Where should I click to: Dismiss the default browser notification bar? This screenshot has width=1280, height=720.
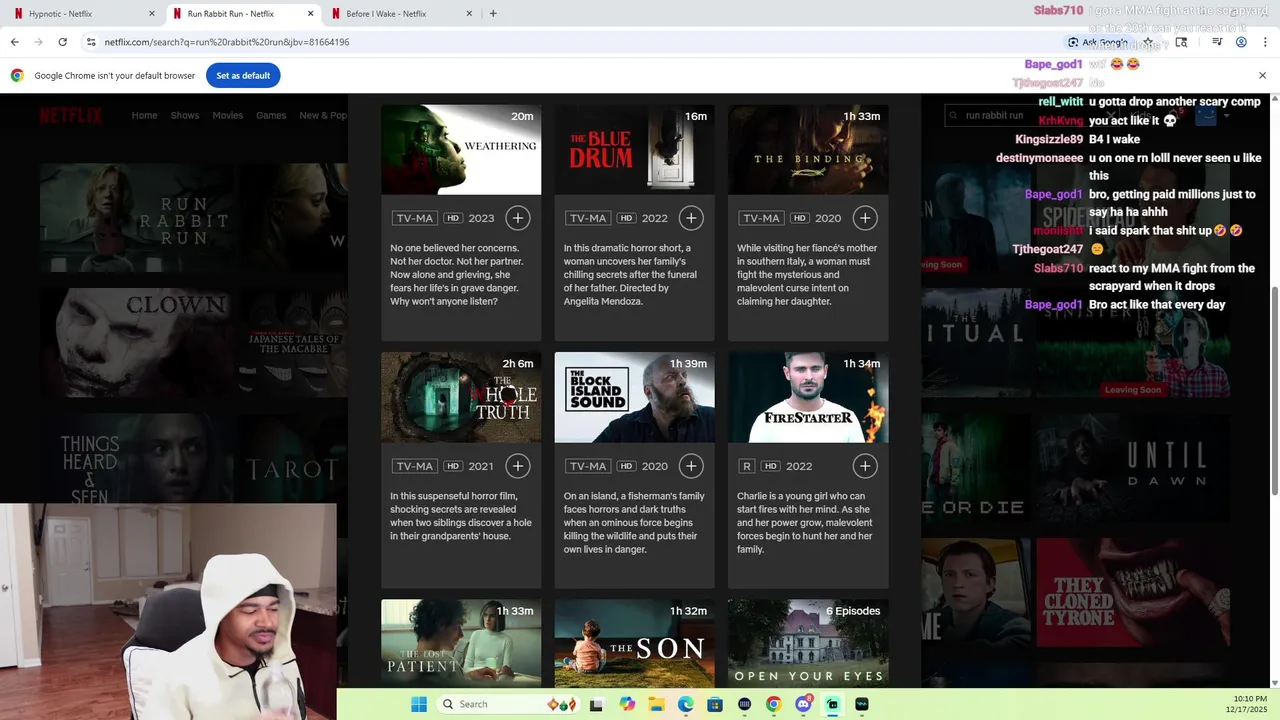point(1262,75)
